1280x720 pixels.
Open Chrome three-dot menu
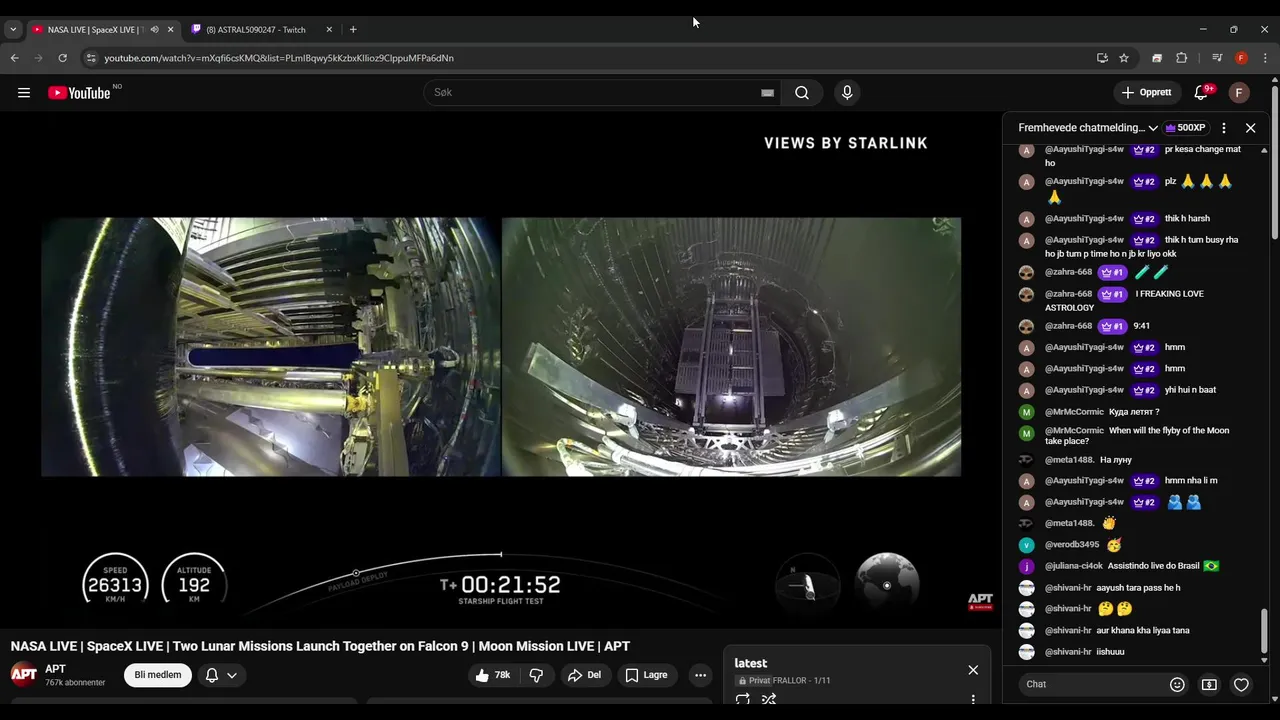pyautogui.click(x=1265, y=58)
